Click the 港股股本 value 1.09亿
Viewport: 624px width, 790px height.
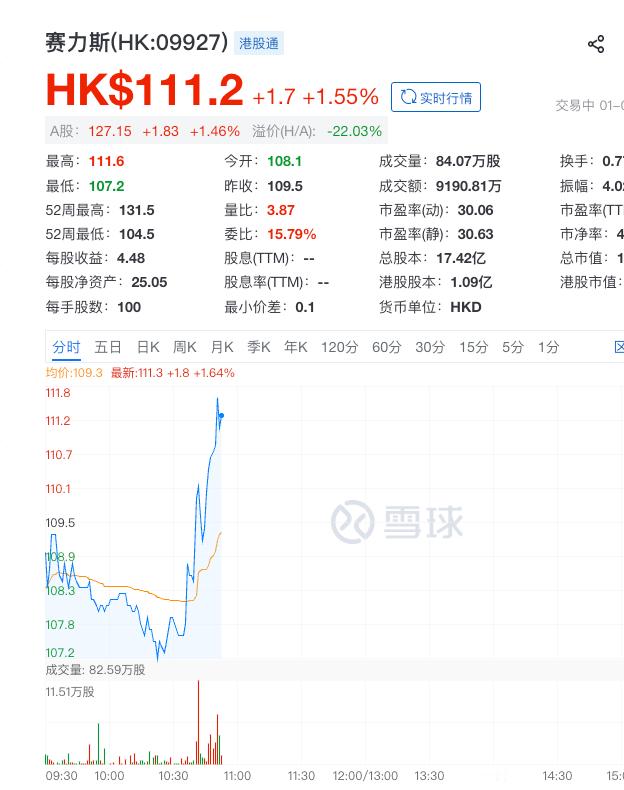point(471,282)
